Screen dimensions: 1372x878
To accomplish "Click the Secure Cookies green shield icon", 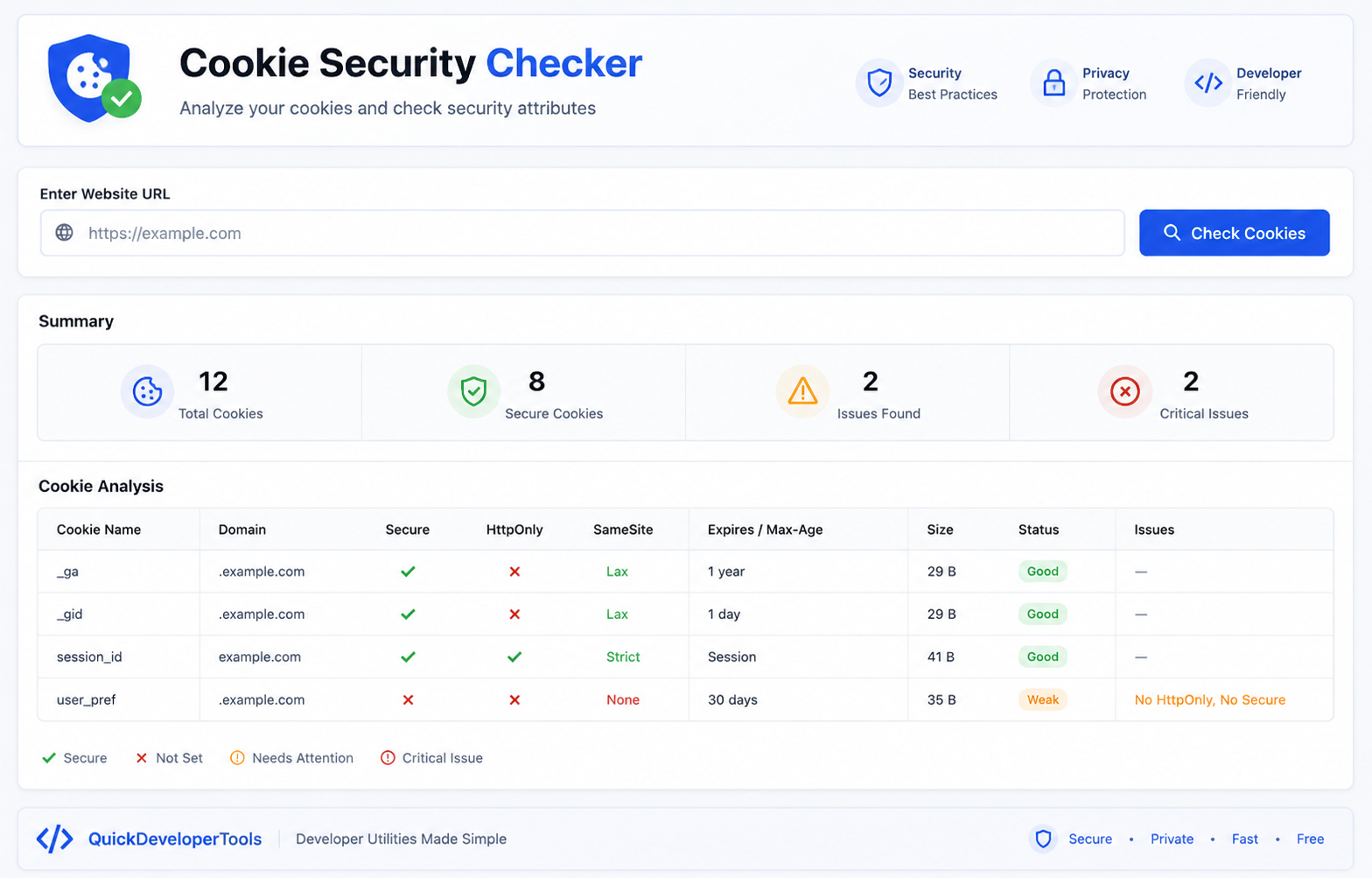I will click(x=473, y=391).
